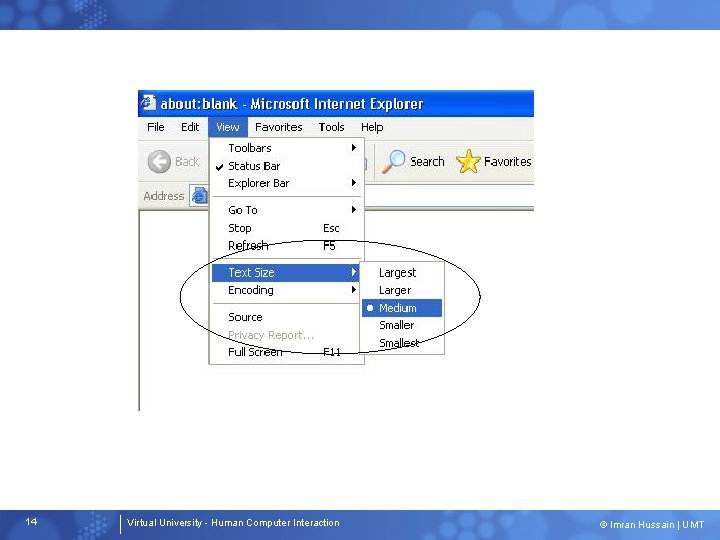Screen dimensions: 720x540
Task: Click the Back arrow icon
Action: coord(159,162)
